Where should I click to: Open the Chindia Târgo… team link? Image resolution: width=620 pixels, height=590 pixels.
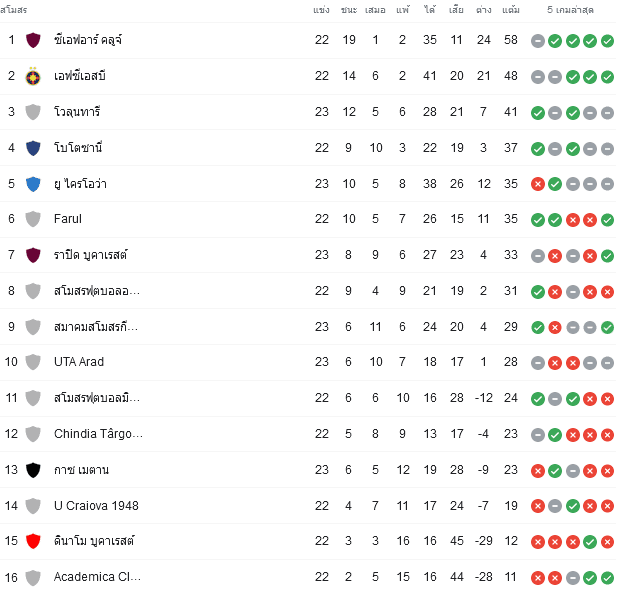(x=98, y=434)
